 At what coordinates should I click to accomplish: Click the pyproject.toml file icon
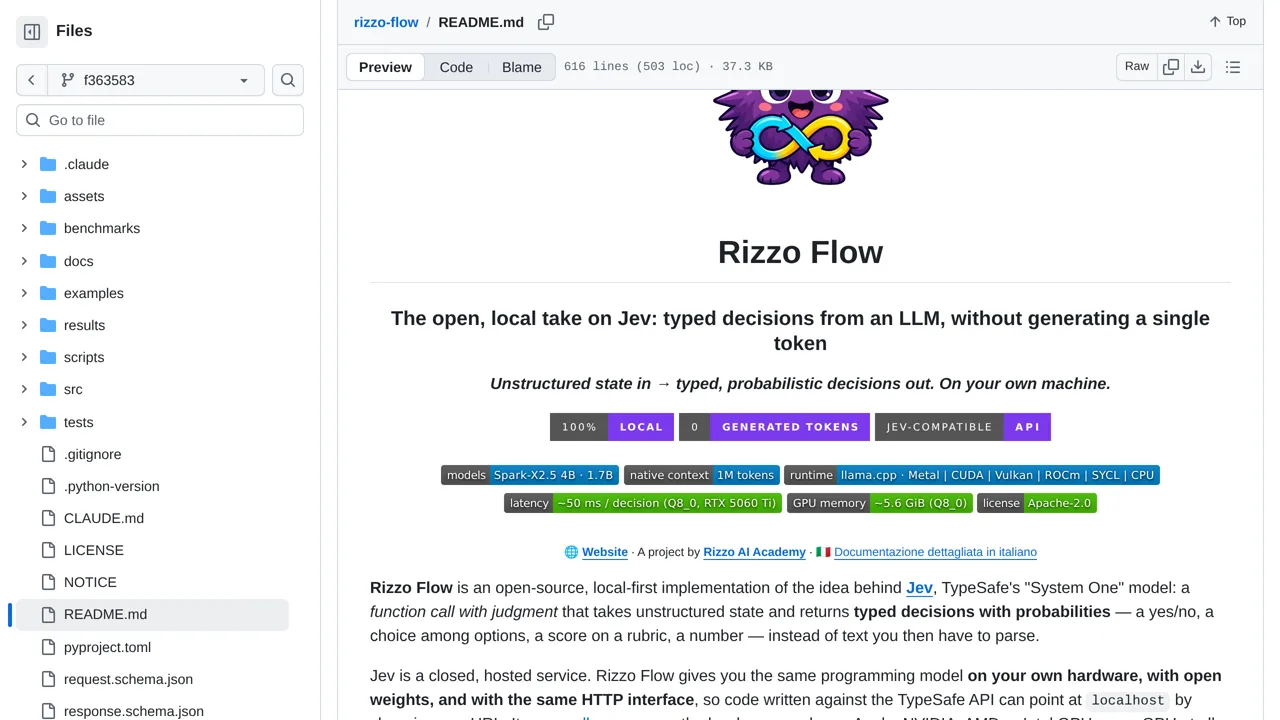coord(48,647)
